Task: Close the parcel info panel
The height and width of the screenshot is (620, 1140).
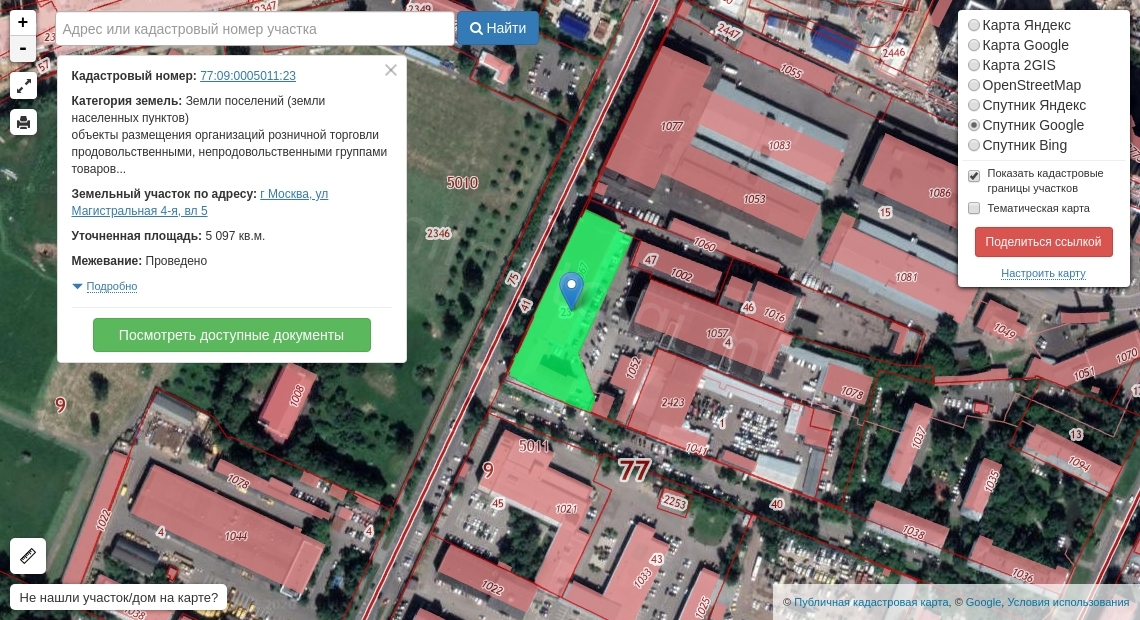Action: (x=391, y=70)
